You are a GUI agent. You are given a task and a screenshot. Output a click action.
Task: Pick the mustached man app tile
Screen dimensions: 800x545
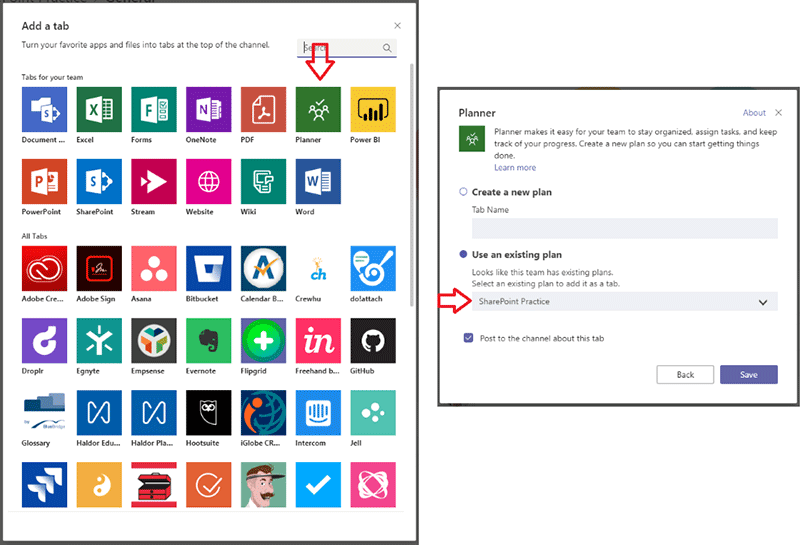(263, 485)
